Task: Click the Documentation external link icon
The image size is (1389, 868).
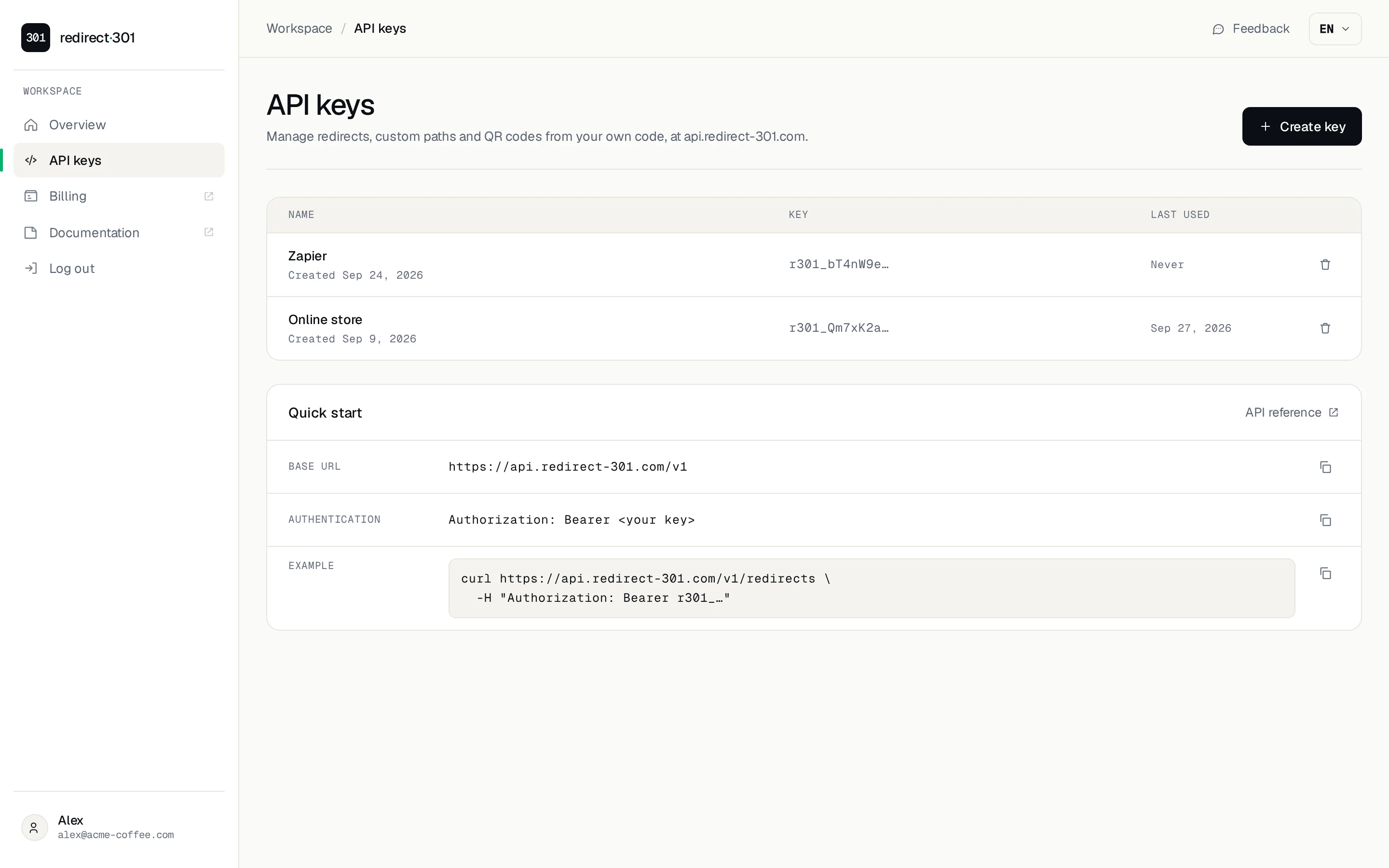Action: coord(209,232)
